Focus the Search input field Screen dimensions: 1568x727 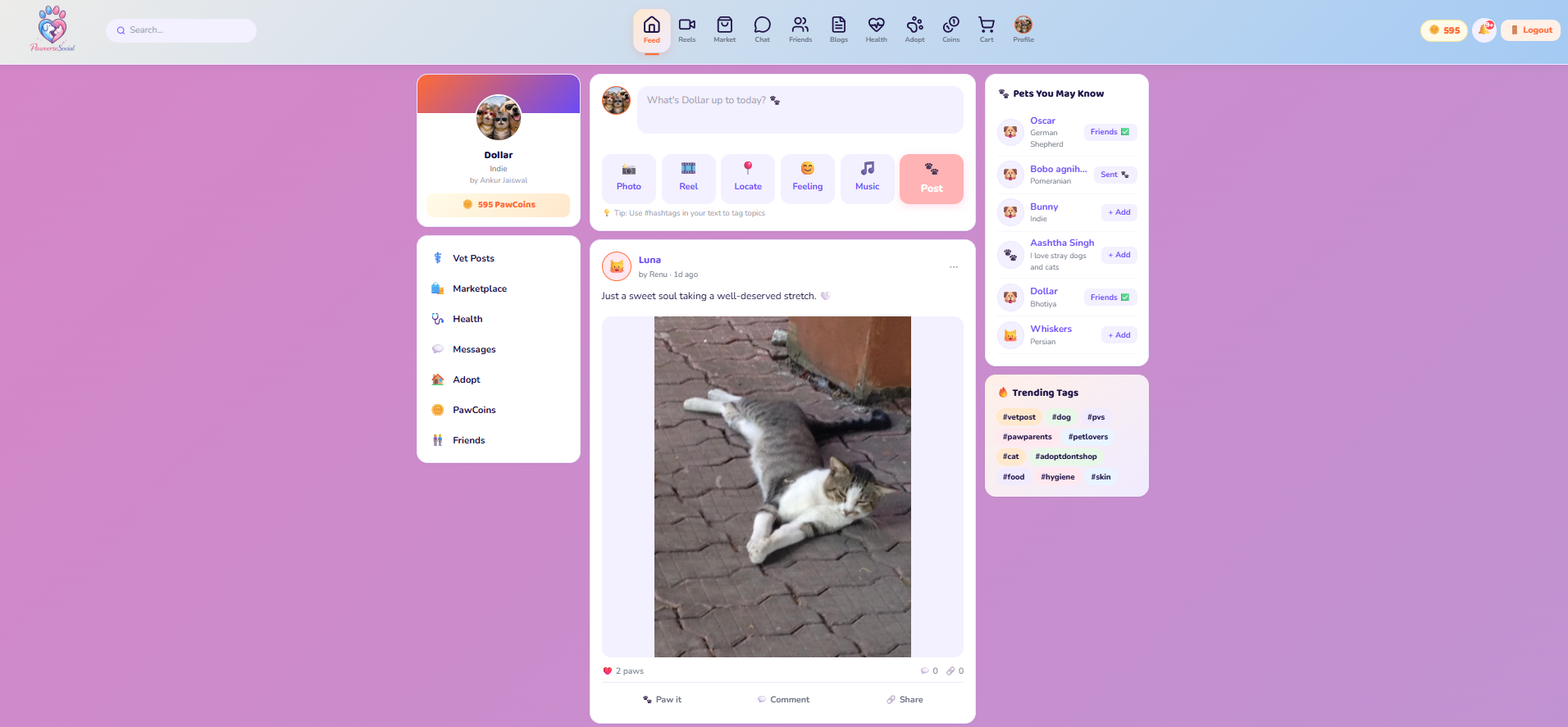(x=181, y=30)
